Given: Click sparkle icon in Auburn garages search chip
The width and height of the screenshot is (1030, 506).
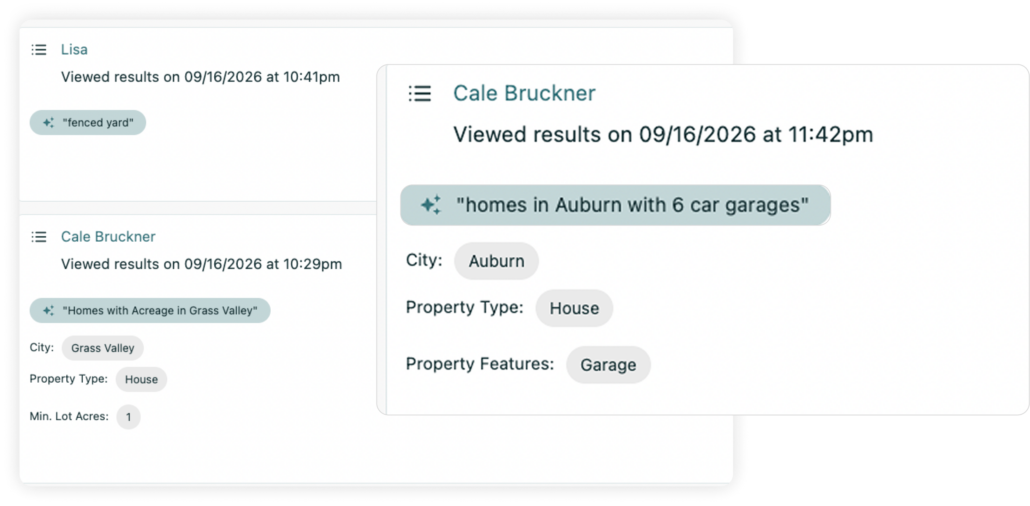Looking at the screenshot, I should 430,205.
